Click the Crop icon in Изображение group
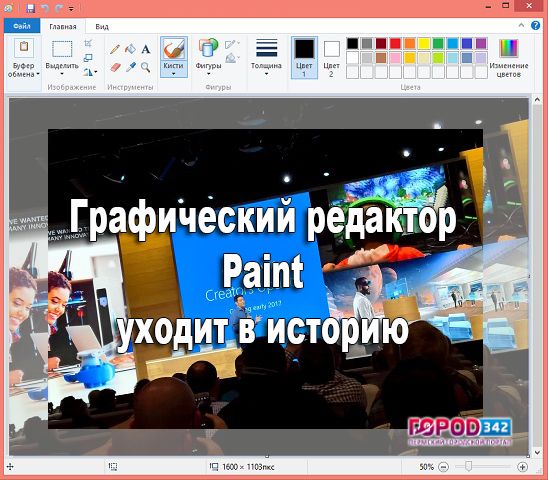Viewport: 548px width, 480px height. pos(88,43)
